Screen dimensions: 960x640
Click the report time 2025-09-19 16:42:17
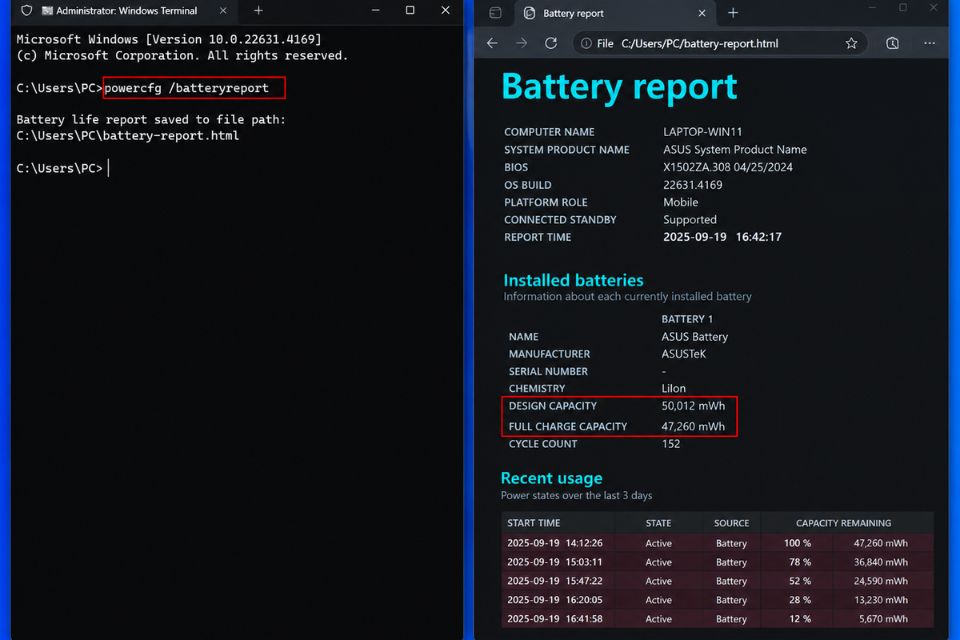coord(722,237)
